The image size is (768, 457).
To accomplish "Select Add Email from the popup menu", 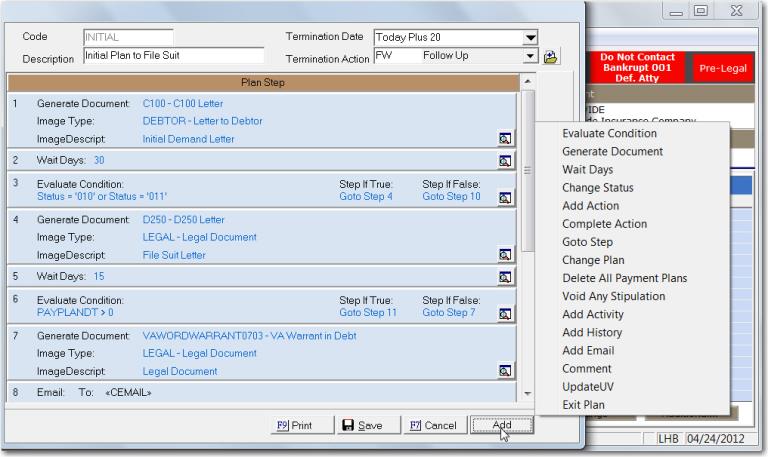I will coord(588,351).
